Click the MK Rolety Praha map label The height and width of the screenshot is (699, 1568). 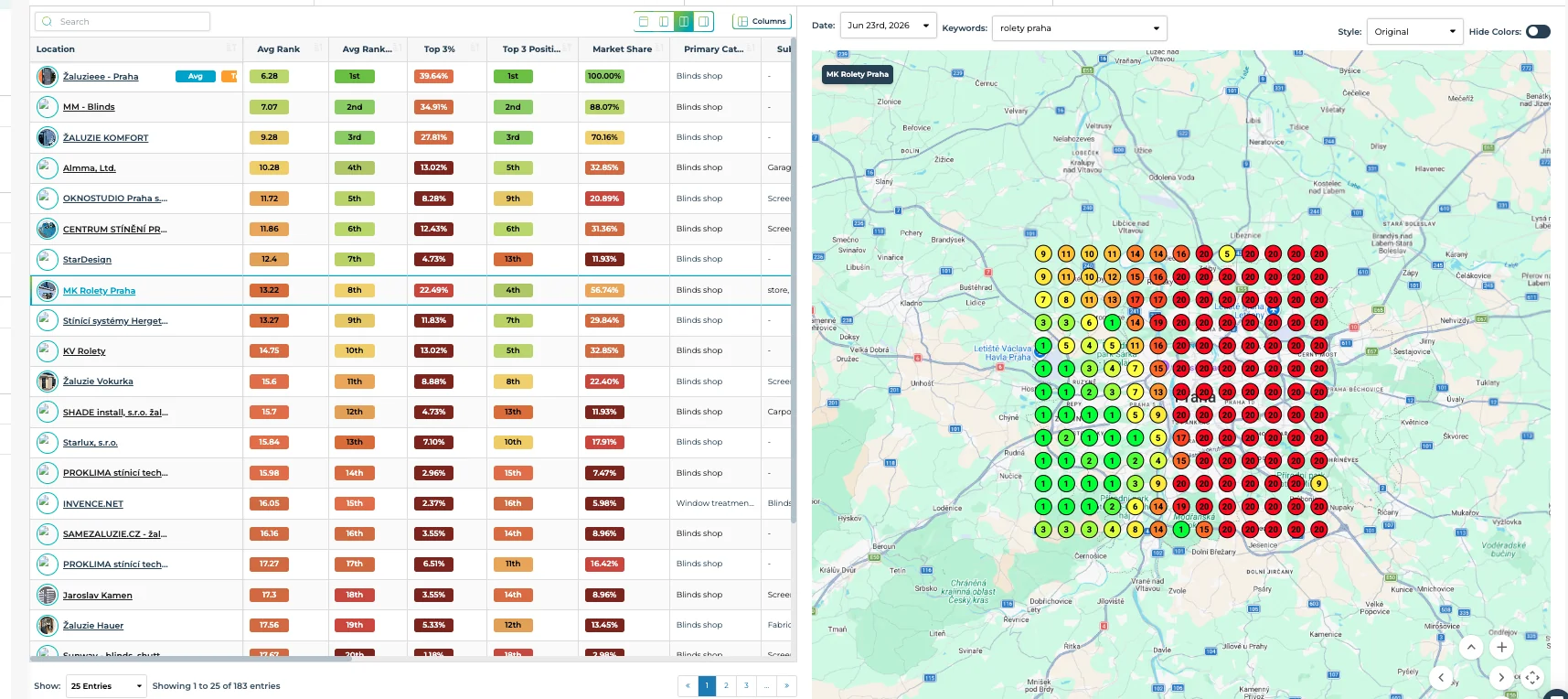point(857,74)
